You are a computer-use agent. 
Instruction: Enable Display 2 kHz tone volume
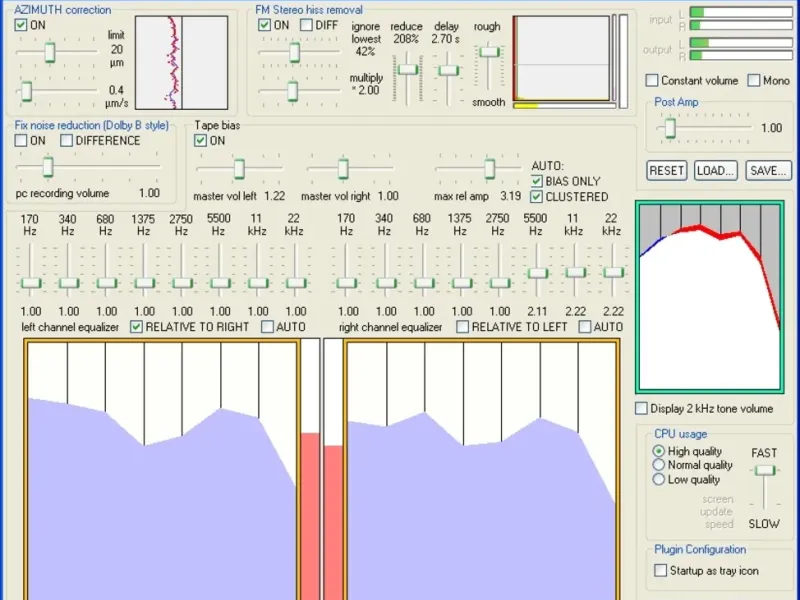(x=641, y=408)
